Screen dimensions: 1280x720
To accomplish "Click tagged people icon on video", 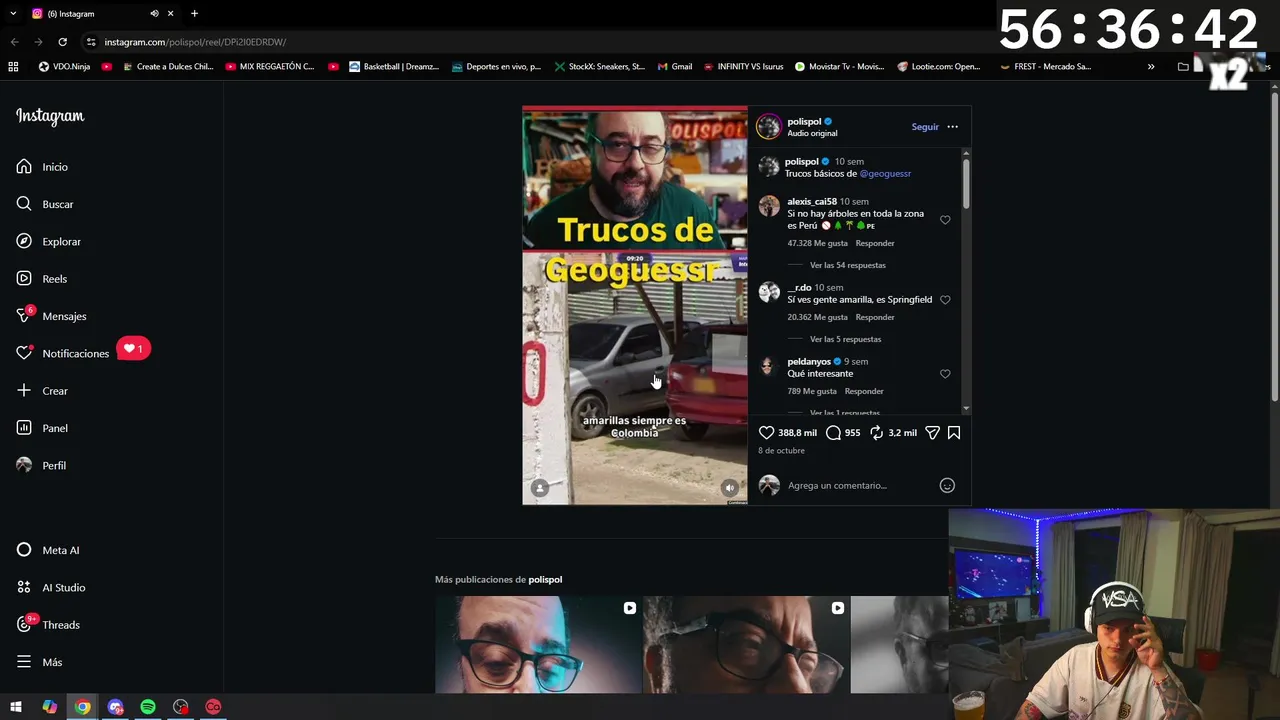I will coord(539,488).
